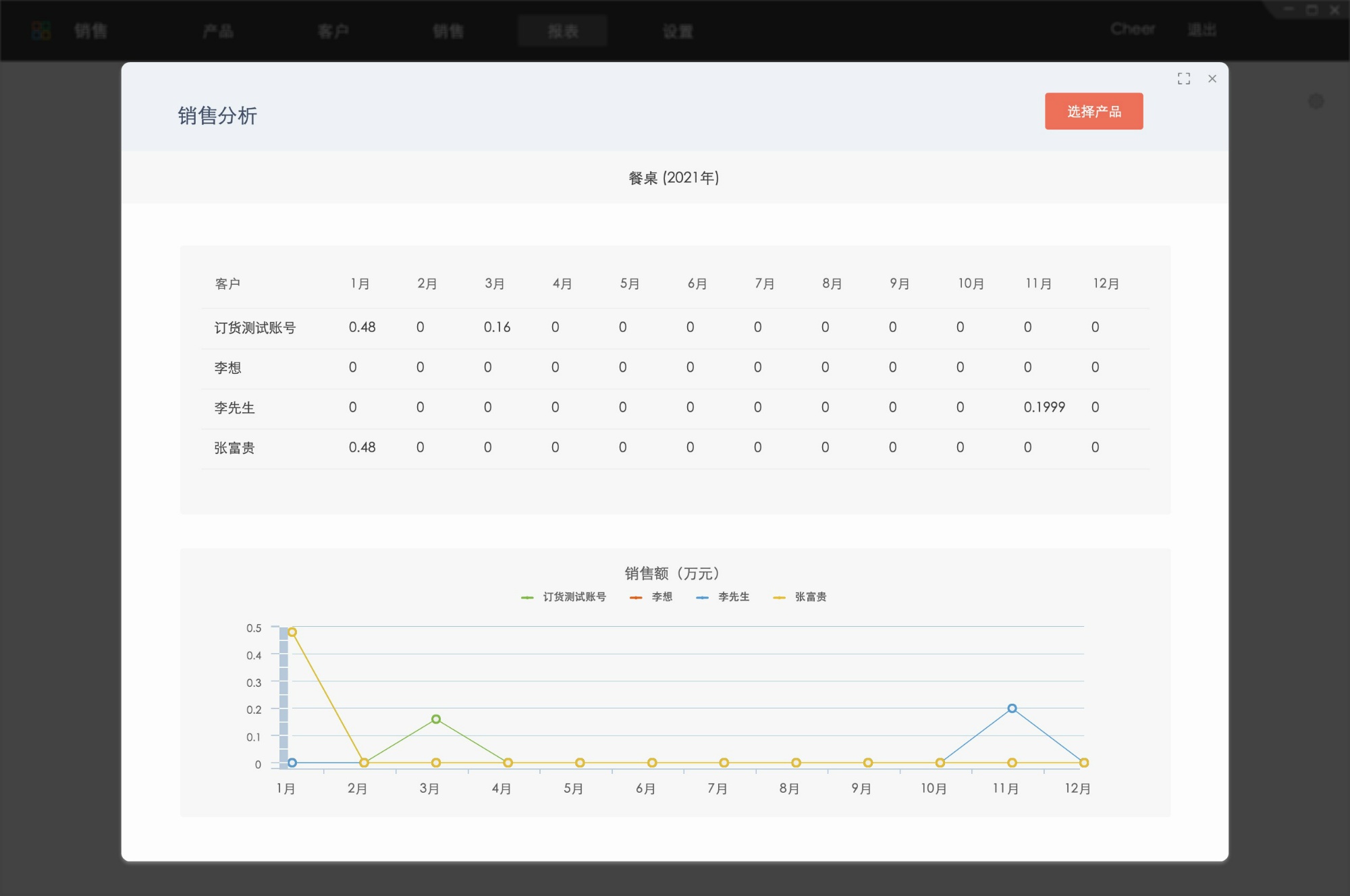Open the 设置 menu in background window
Screen dimensions: 1350x896
pyautogui.click(x=678, y=31)
